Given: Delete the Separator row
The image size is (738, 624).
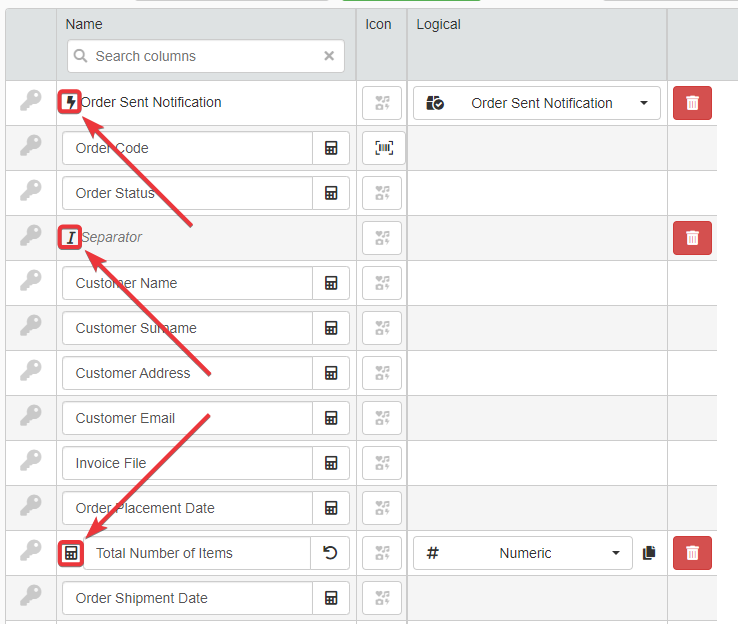Looking at the screenshot, I should (x=692, y=238).
